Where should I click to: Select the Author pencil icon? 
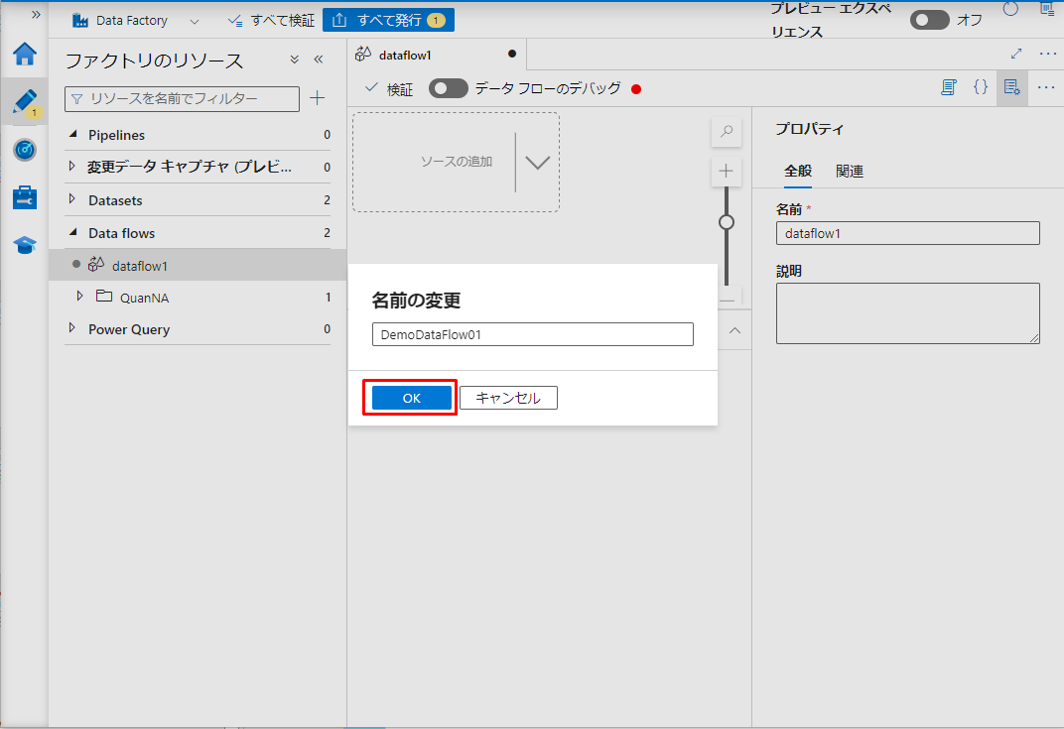pos(24,102)
